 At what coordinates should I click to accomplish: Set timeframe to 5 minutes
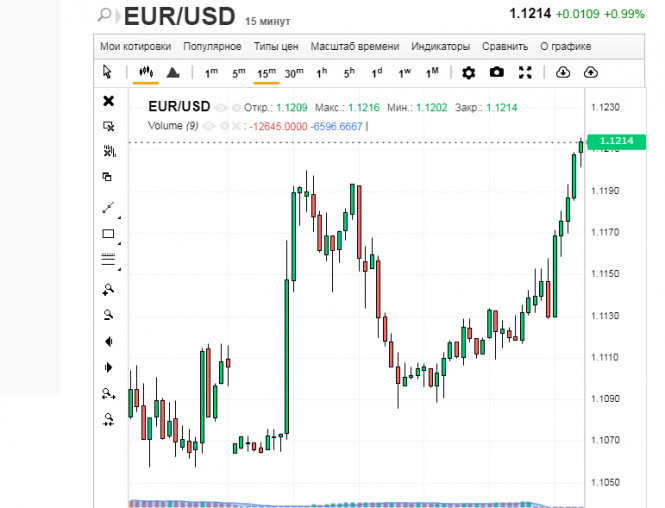[239, 73]
